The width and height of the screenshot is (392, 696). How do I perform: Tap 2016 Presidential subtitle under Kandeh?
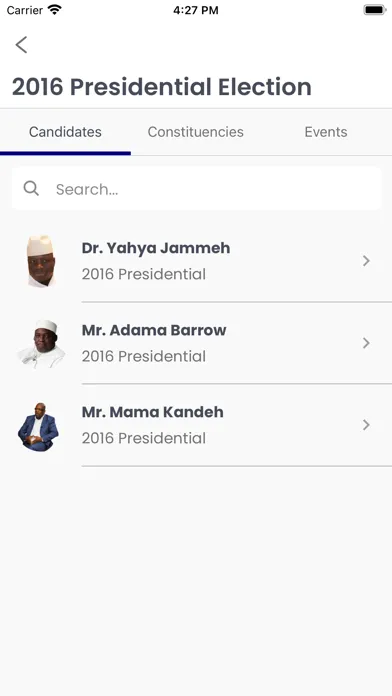click(144, 438)
